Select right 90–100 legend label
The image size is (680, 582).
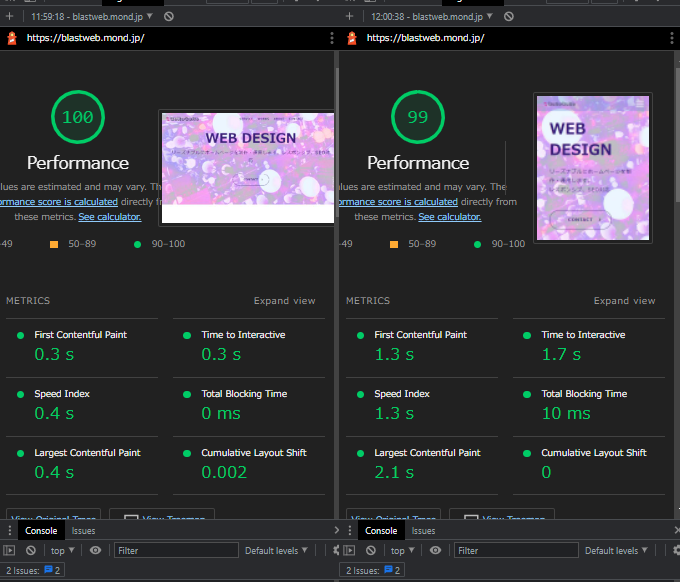tap(508, 244)
